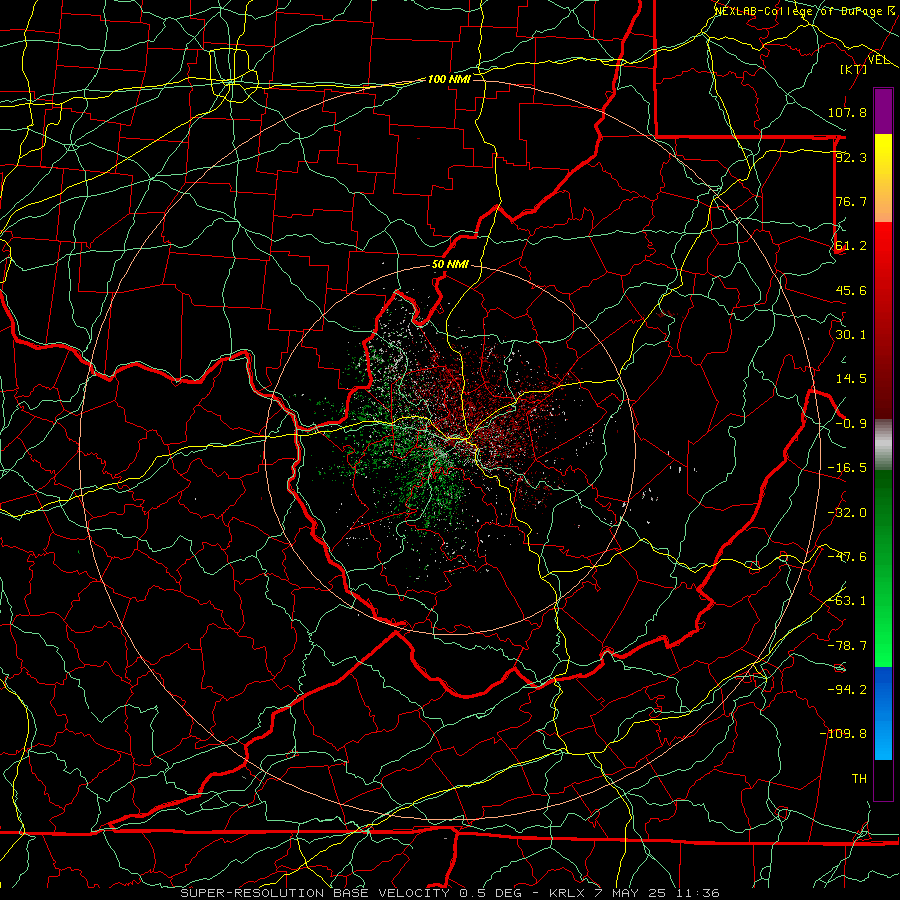Pick the purple segment of velocity color bar
Viewport: 900px width, 900px height.
tap(883, 112)
